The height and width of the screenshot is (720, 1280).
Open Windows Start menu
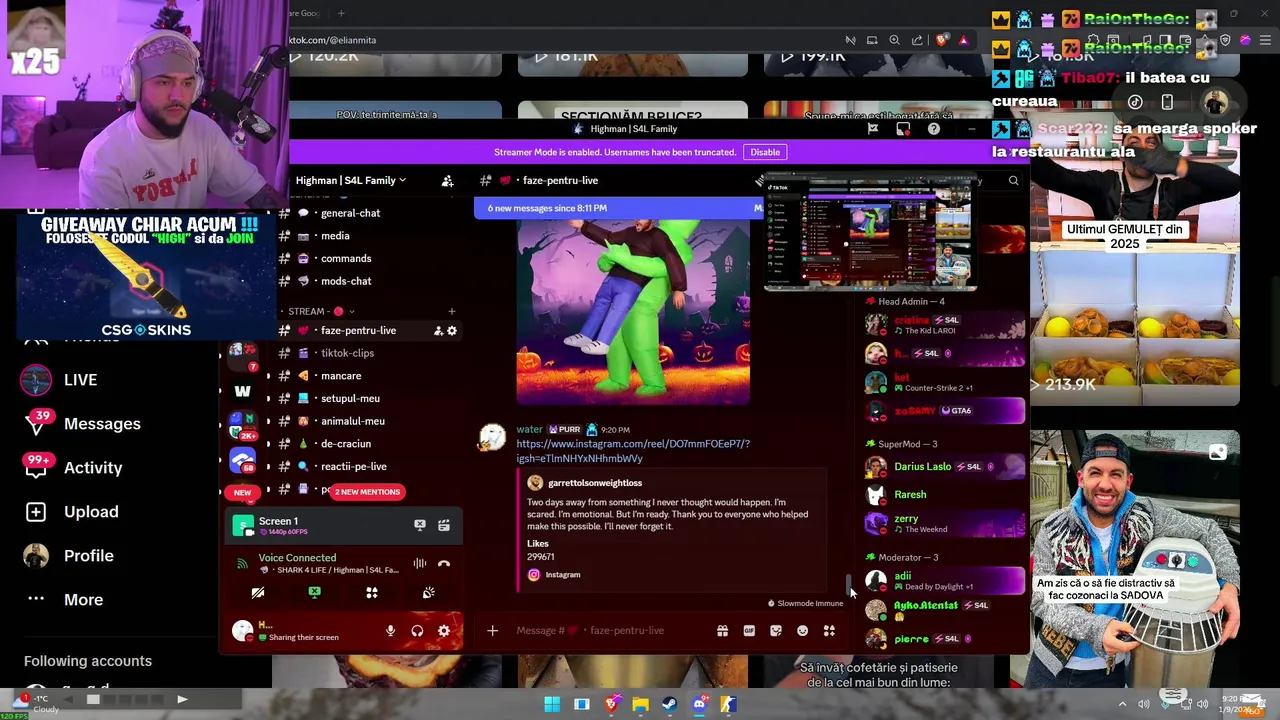coord(552,704)
